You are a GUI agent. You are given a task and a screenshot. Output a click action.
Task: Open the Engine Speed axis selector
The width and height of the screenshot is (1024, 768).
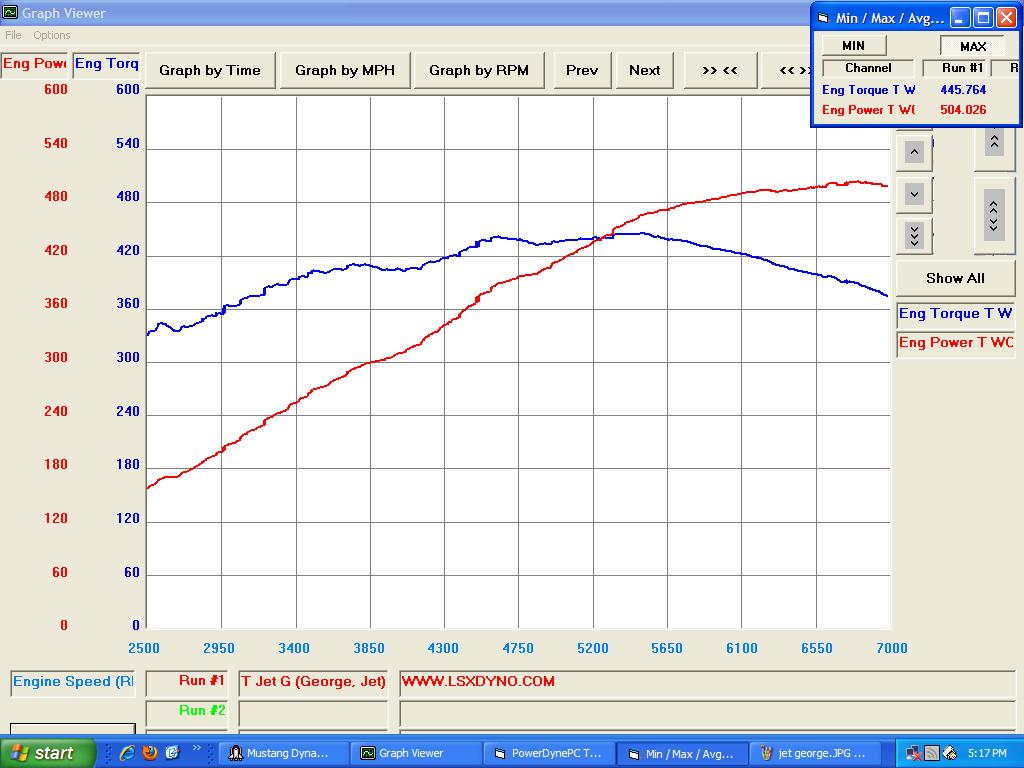pyautogui.click(x=73, y=682)
